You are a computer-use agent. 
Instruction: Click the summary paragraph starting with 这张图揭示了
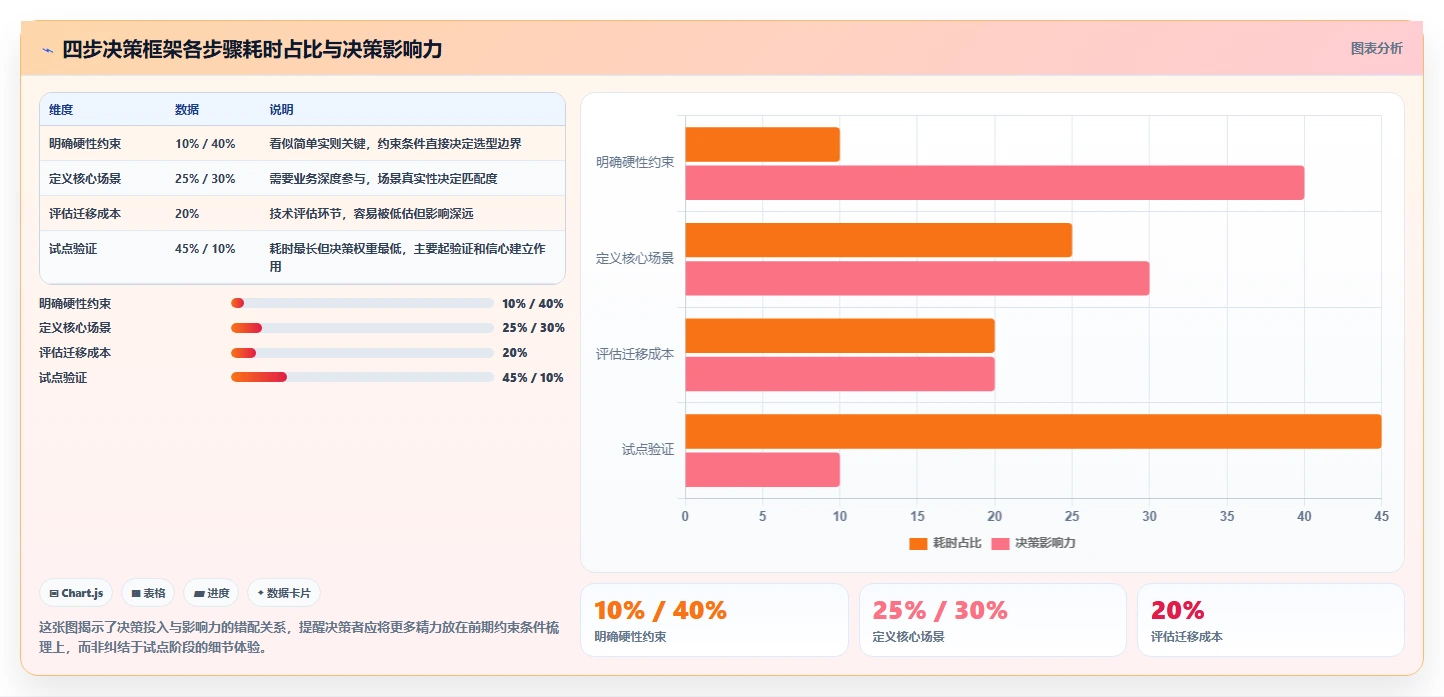[x=299, y=637]
